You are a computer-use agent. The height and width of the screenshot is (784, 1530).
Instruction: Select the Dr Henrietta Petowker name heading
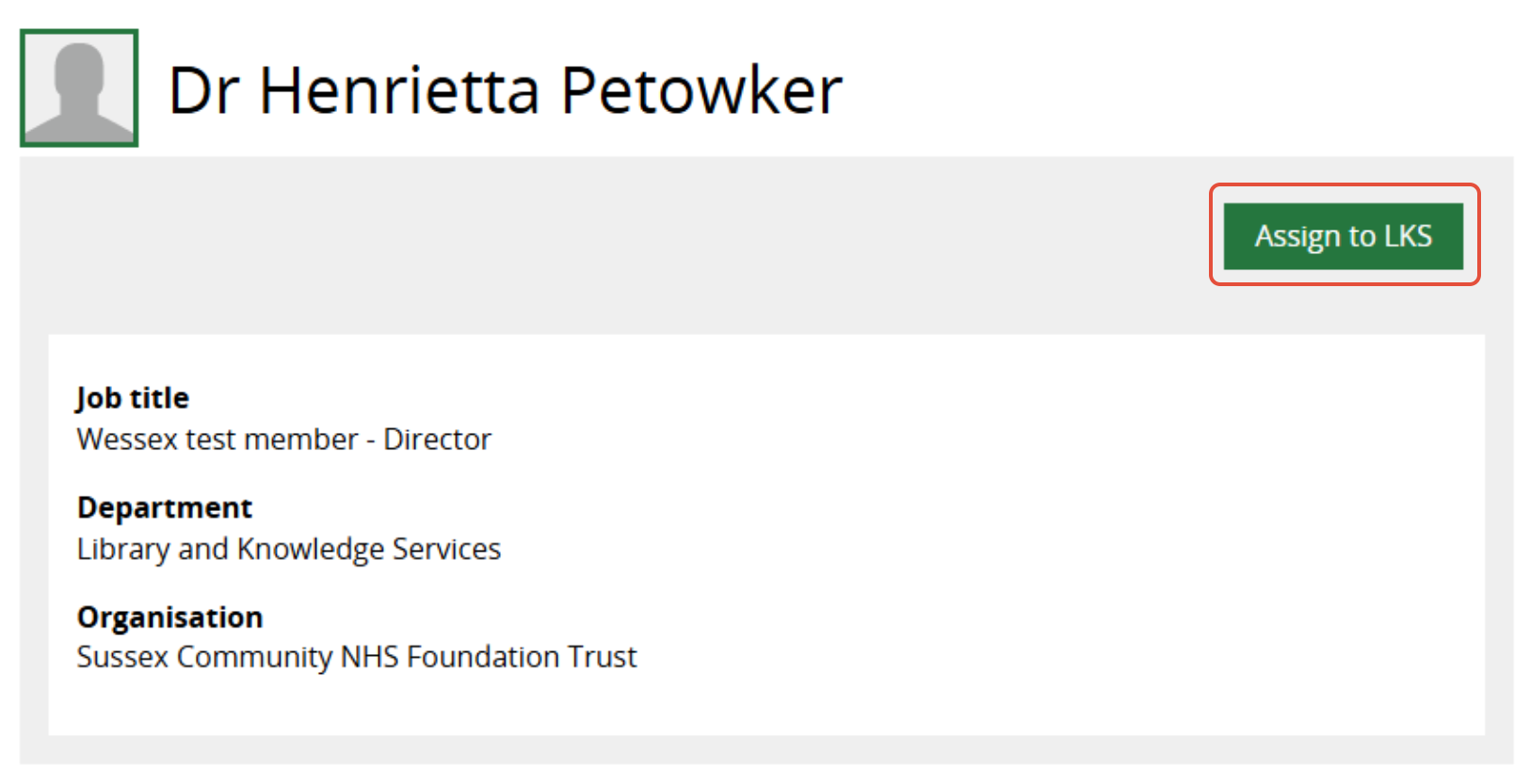coord(505,91)
